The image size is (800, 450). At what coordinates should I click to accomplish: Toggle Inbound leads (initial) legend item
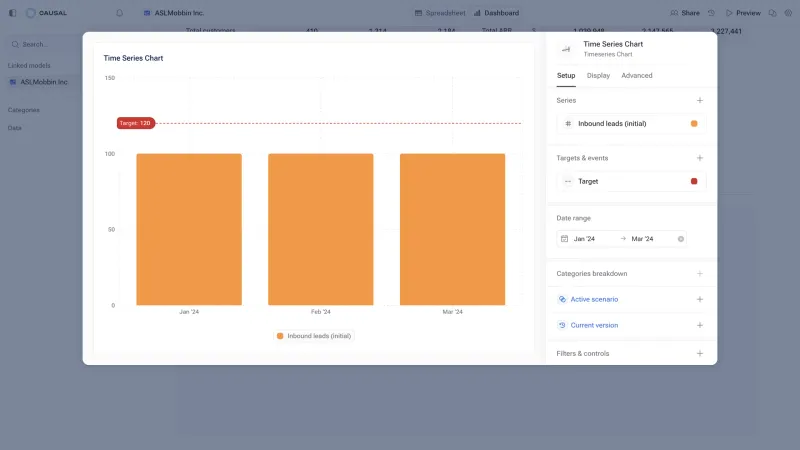(x=314, y=336)
